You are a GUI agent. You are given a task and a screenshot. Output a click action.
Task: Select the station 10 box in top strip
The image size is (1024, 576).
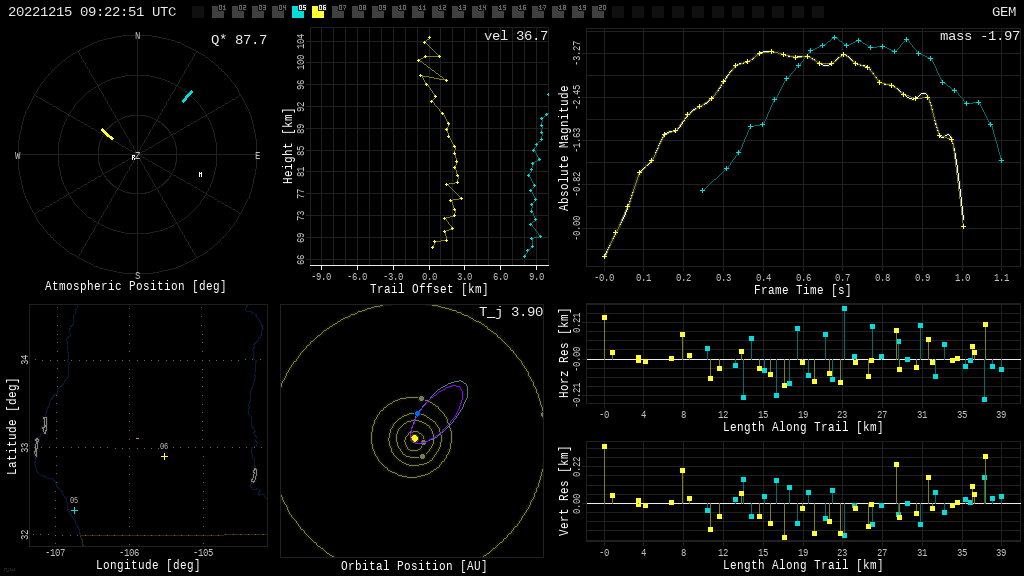[x=398, y=12]
